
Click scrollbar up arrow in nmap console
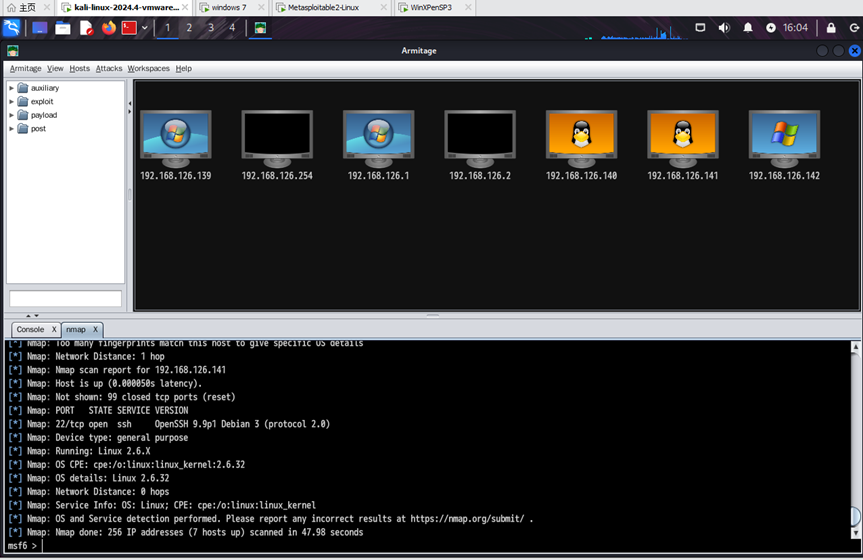pos(855,346)
